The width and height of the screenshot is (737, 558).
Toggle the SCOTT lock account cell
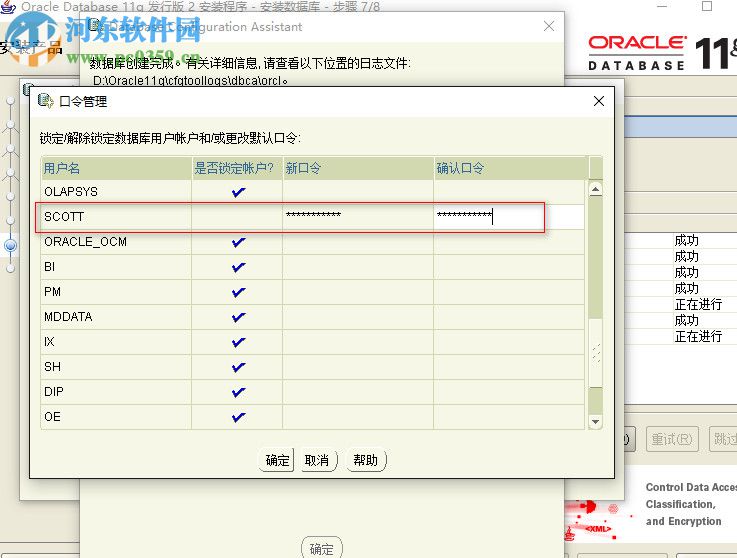(x=237, y=217)
